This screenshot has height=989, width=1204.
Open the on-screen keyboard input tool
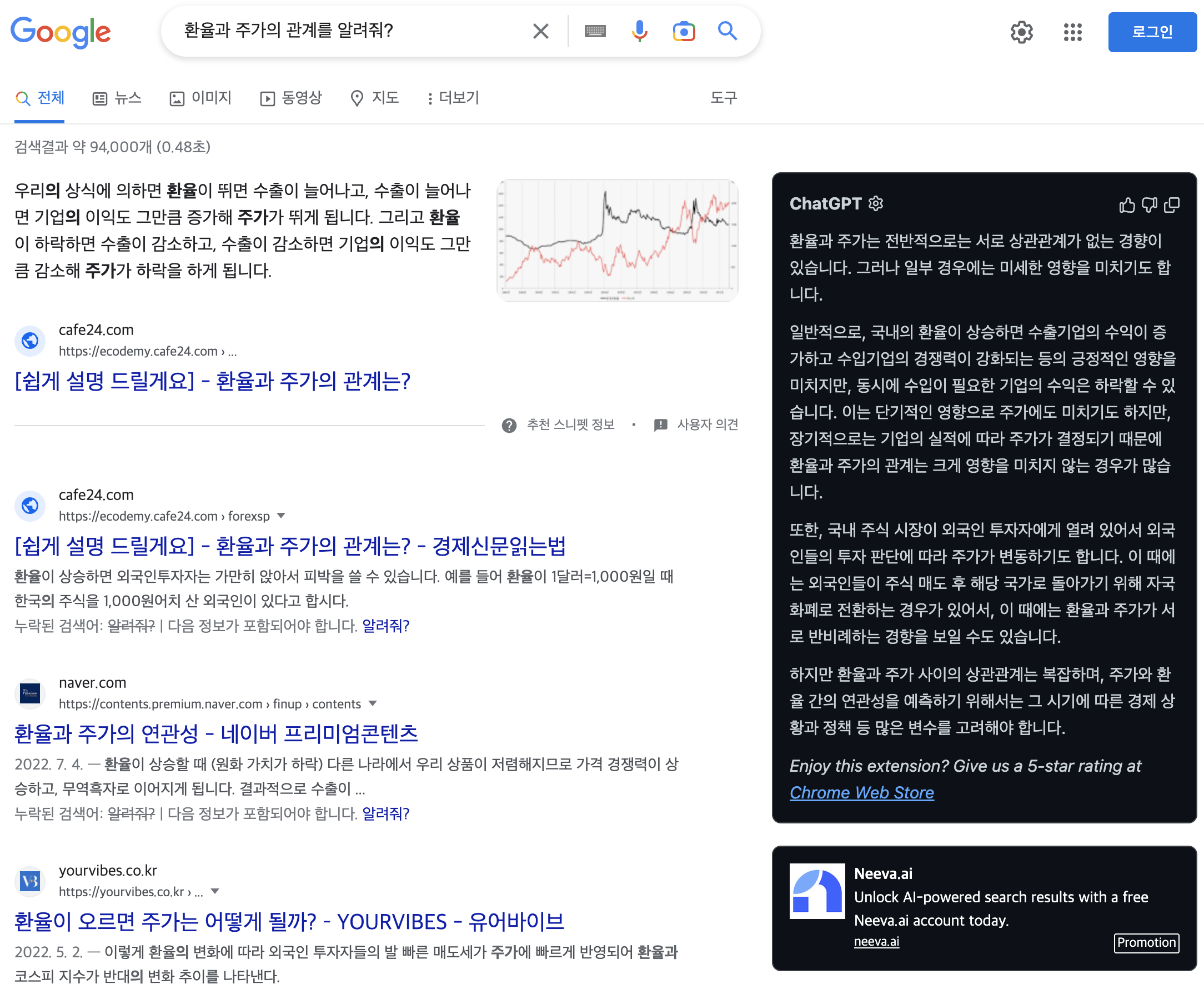tap(595, 31)
